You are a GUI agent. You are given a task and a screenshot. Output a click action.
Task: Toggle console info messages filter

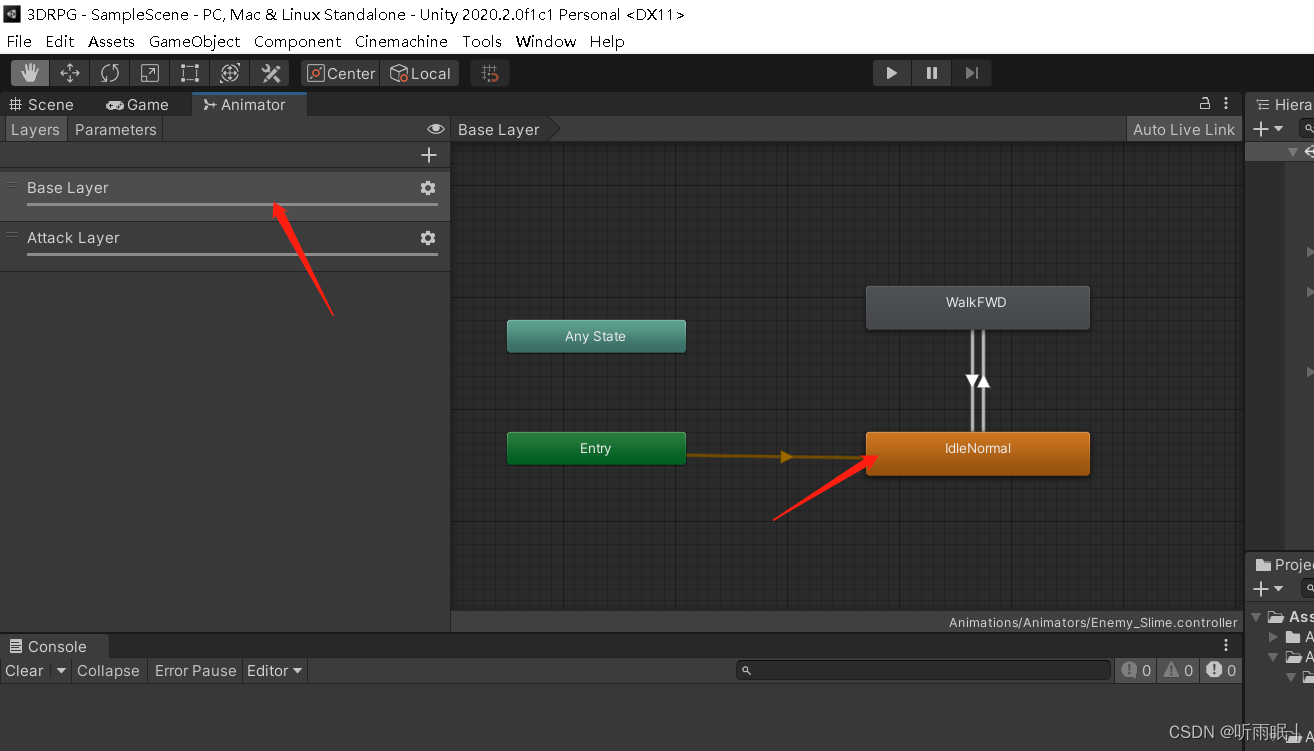coord(1136,671)
